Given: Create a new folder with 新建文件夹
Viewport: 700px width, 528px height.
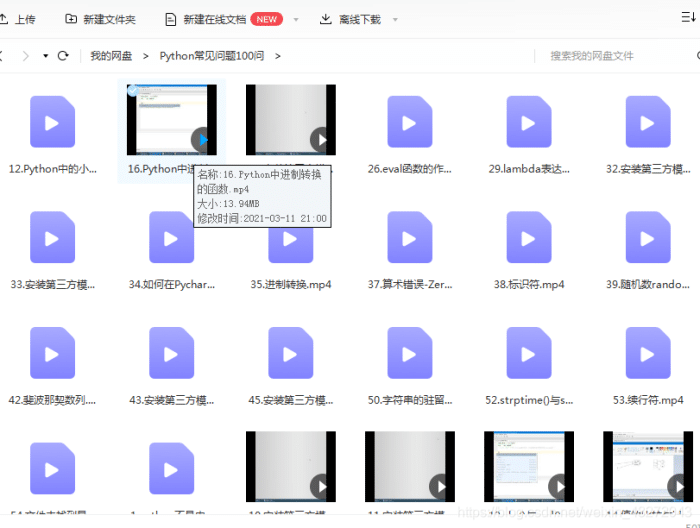Looking at the screenshot, I should click(100, 19).
